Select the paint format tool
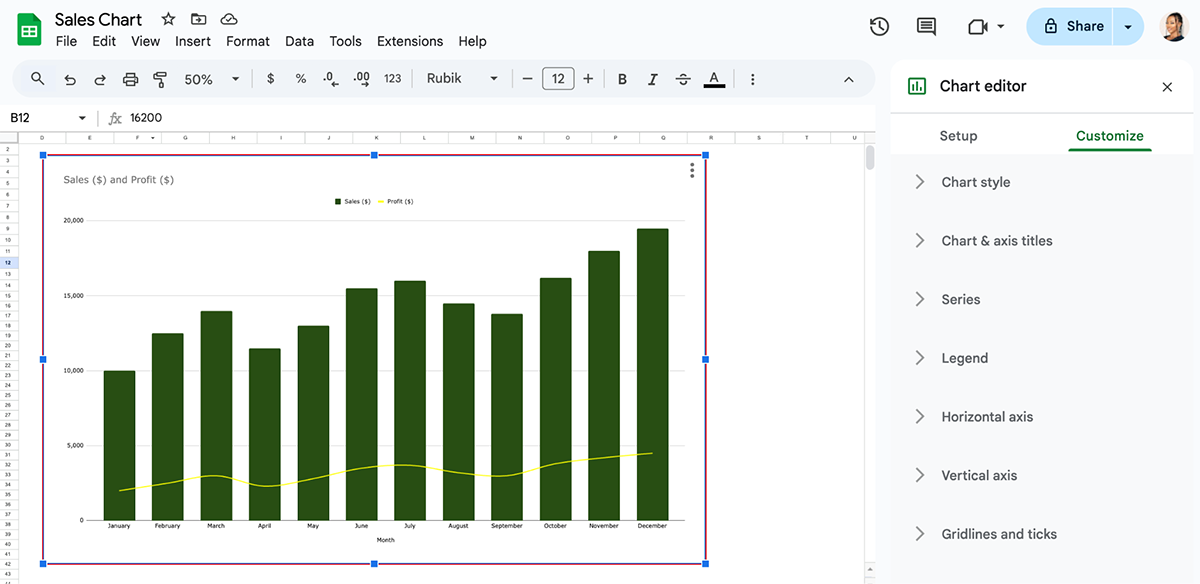This screenshot has height=584, width=1200. tap(160, 79)
